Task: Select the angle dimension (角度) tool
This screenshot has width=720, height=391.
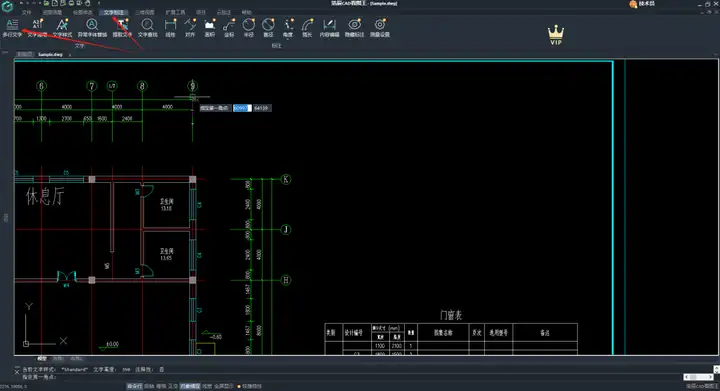Action: click(x=288, y=28)
